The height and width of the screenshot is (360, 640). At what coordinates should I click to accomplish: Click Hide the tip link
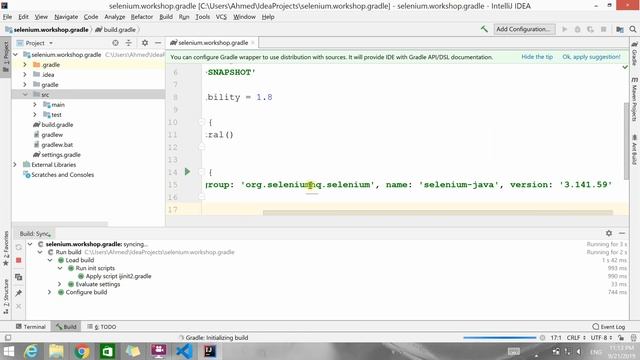click(537, 57)
